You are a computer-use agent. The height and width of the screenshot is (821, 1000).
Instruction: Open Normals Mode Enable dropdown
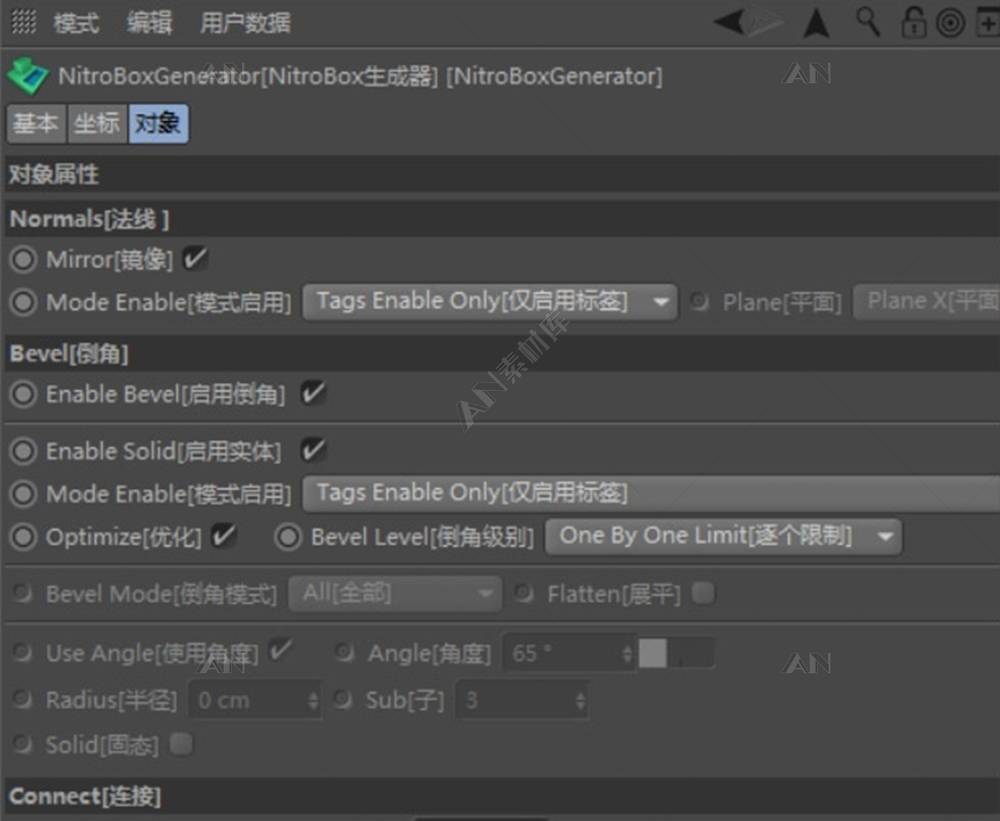490,302
